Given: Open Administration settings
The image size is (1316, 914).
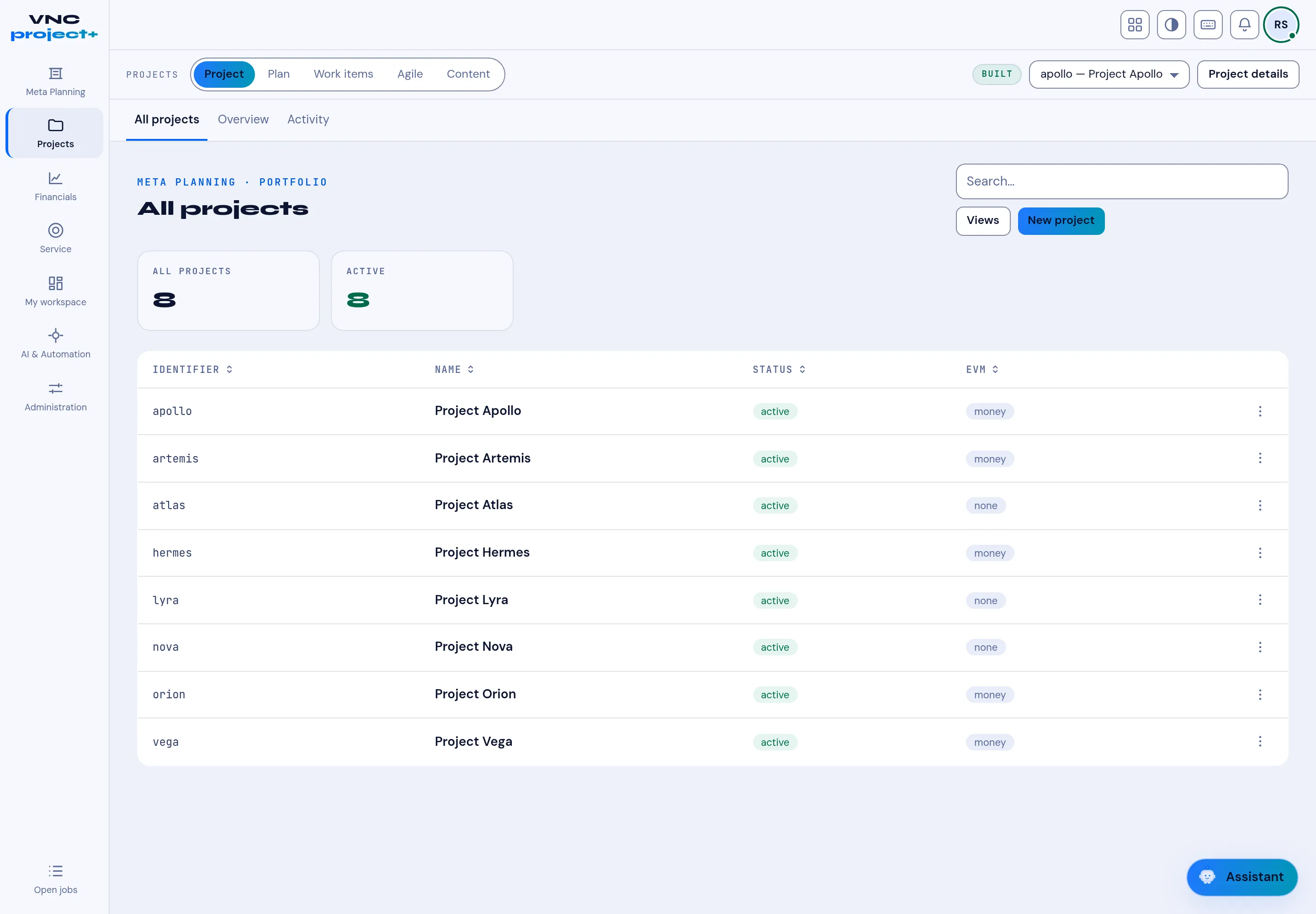Looking at the screenshot, I should 55,397.
